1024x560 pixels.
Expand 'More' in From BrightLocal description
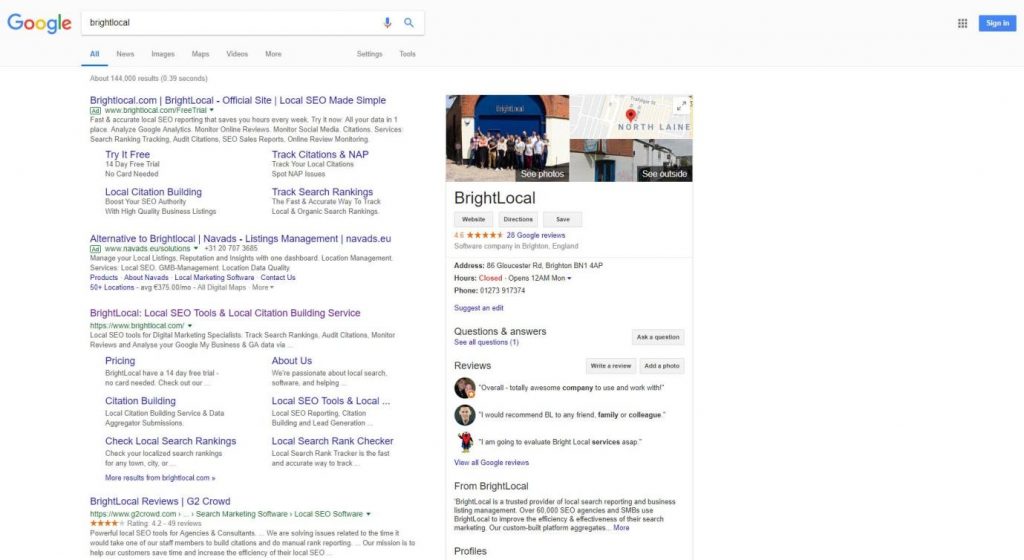click(621, 527)
